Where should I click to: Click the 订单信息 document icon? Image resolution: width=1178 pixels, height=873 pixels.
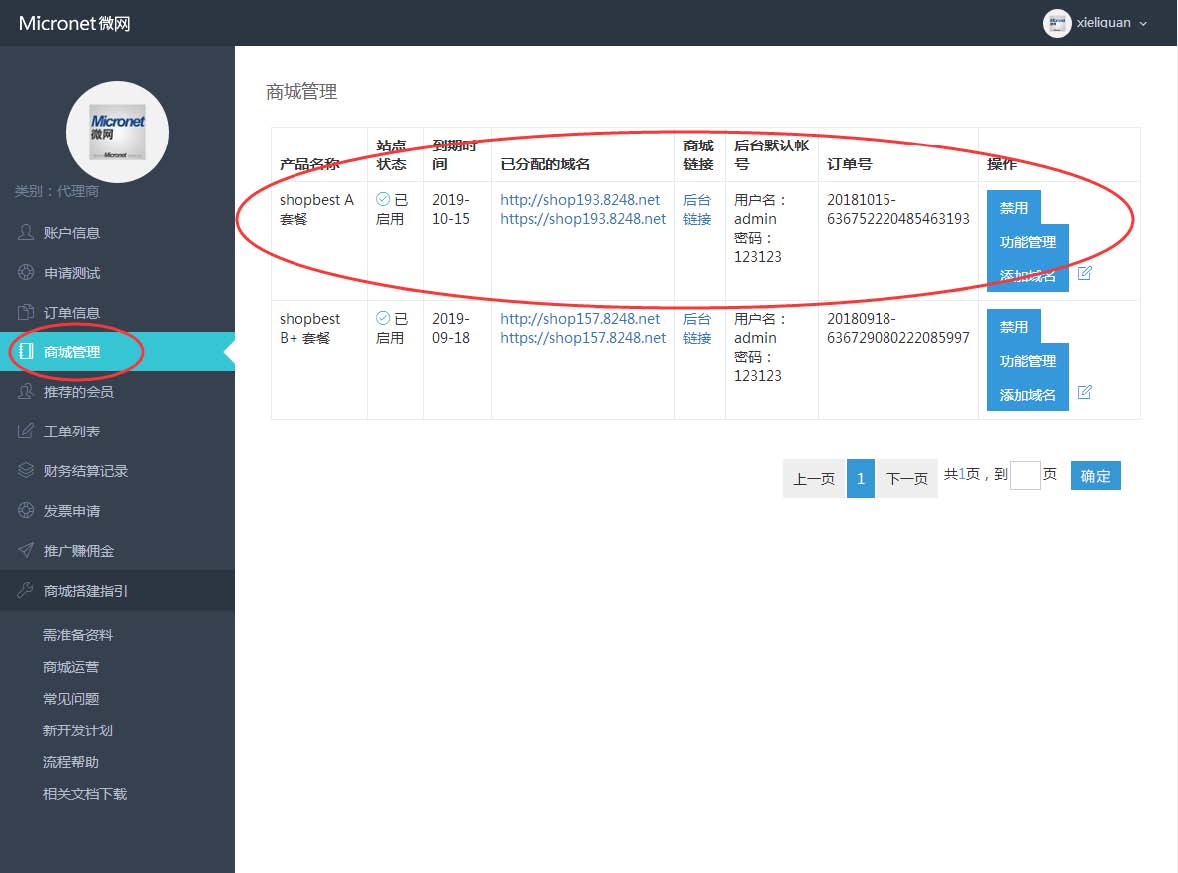(26, 312)
